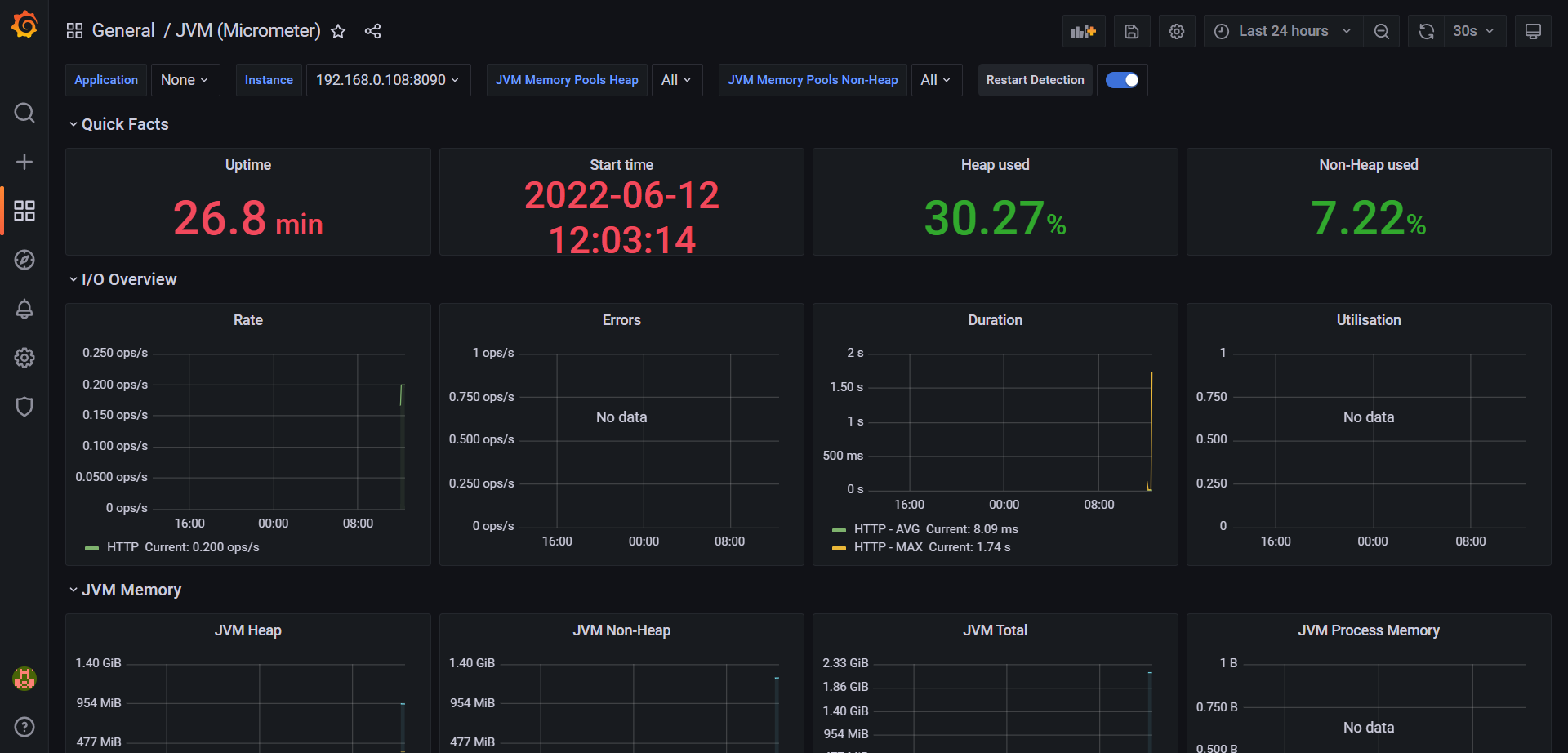
Task: Open the Duration panel title menu
Action: [x=995, y=320]
